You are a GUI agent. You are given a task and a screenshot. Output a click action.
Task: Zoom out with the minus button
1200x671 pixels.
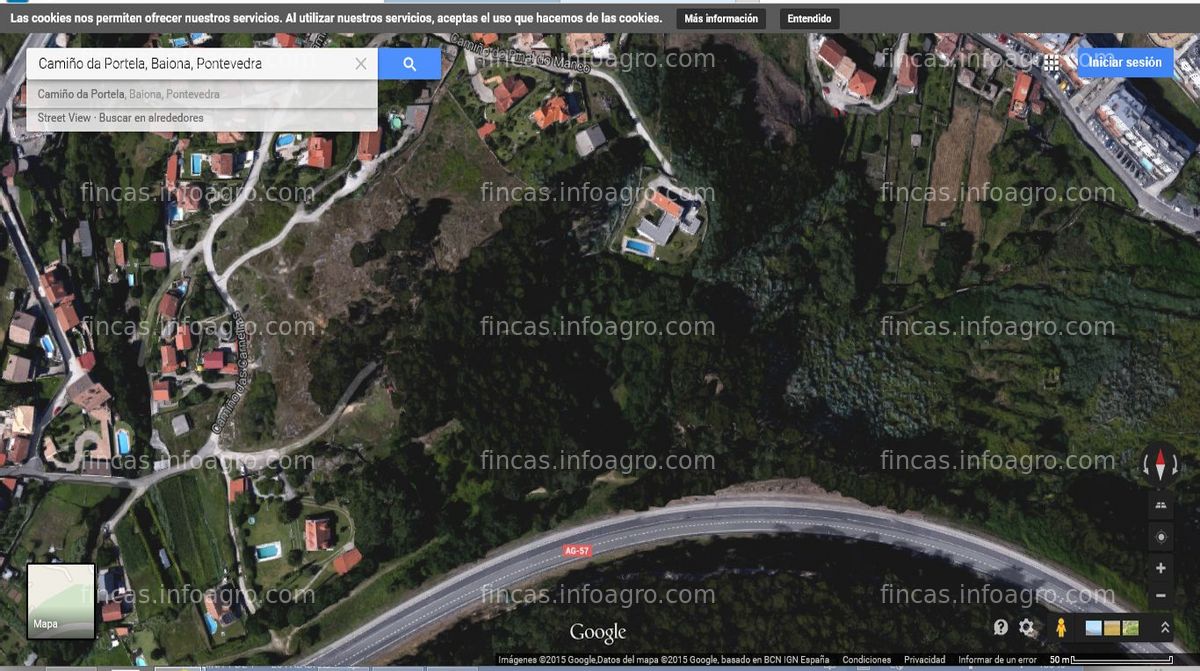(x=1160, y=595)
